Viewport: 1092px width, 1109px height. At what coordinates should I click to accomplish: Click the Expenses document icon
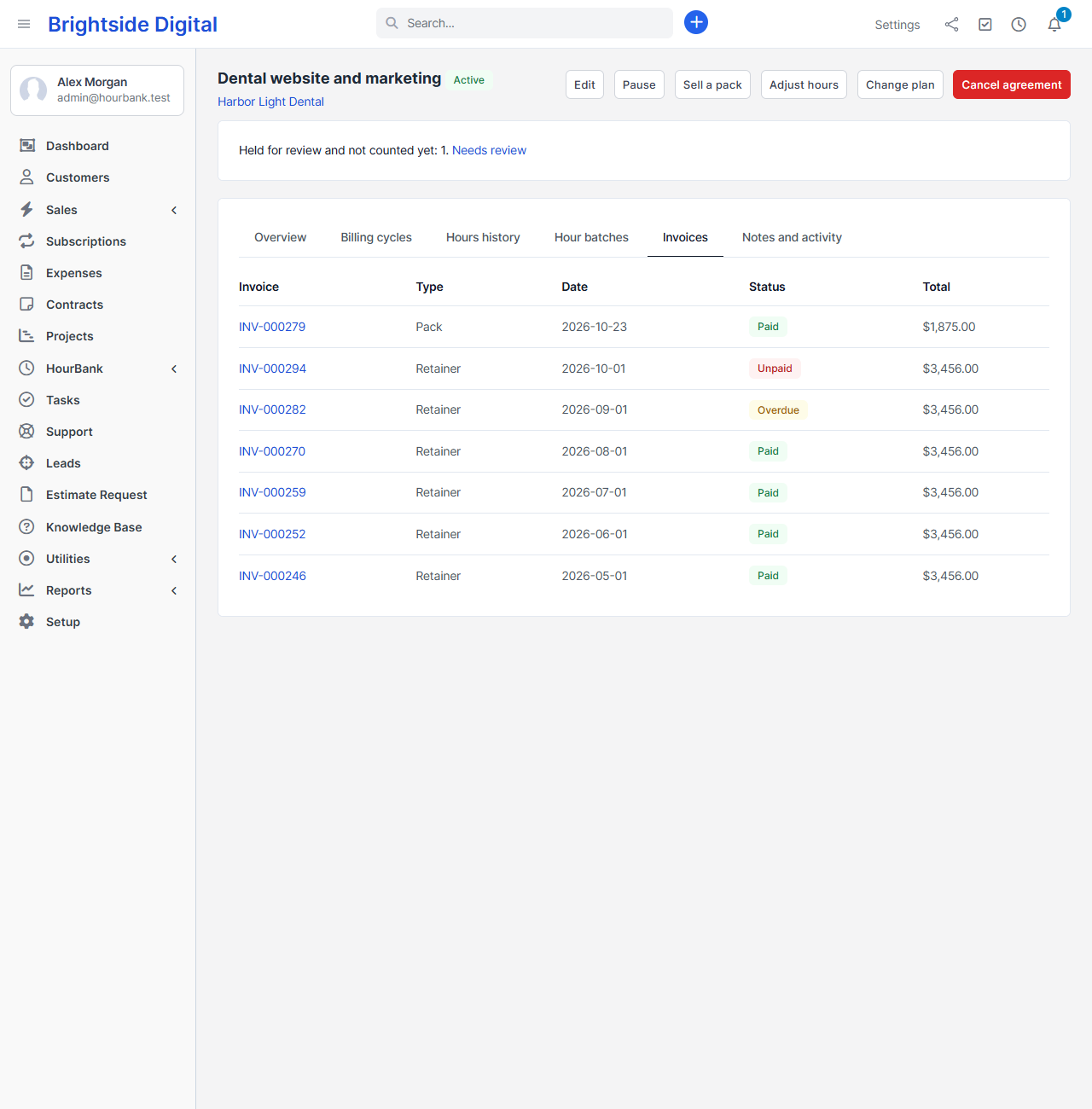point(27,273)
